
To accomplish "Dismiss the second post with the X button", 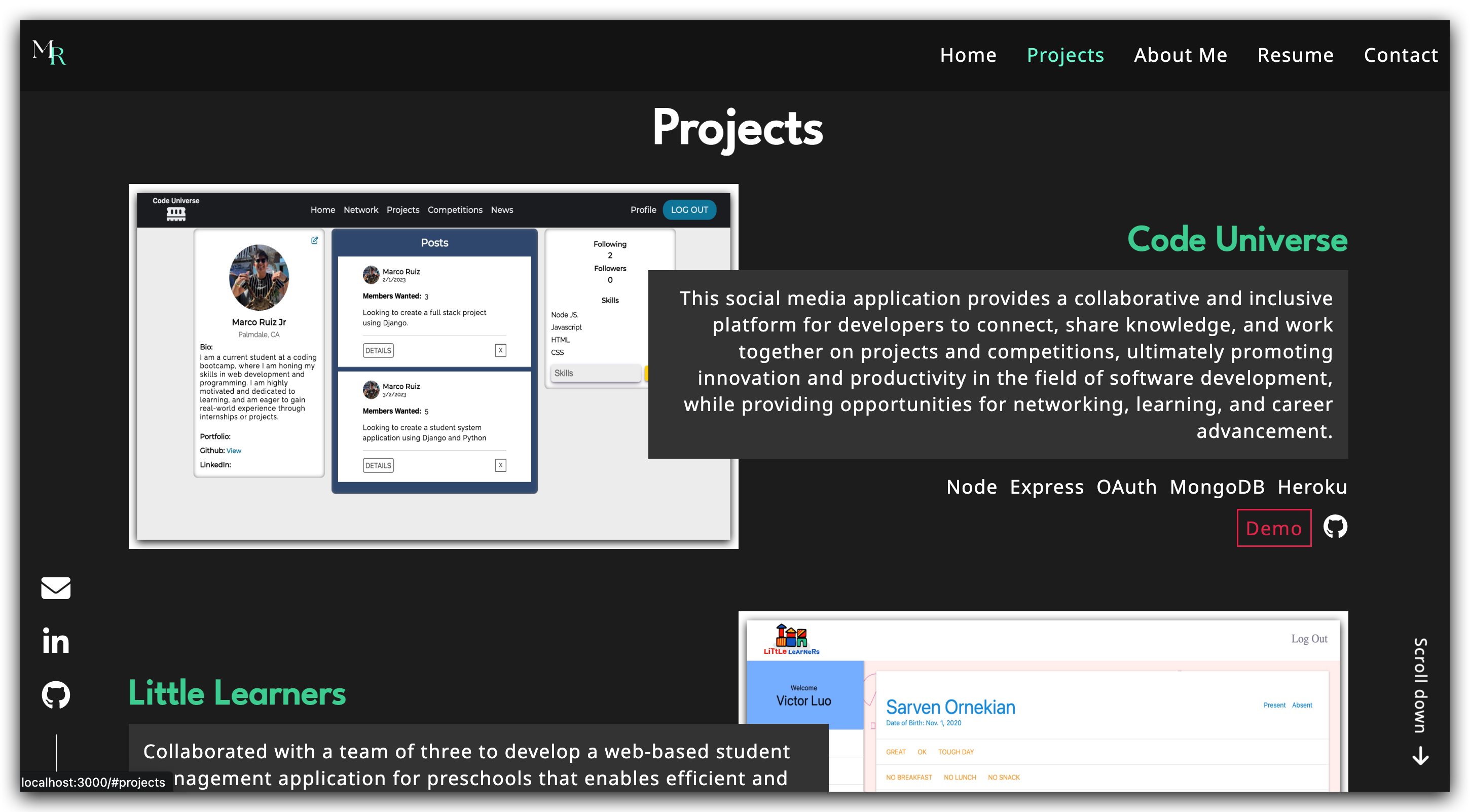I will [500, 465].
